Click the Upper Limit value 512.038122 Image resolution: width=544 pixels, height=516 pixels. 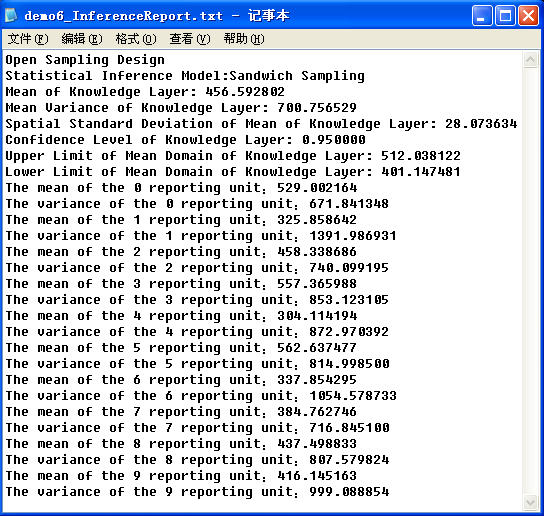click(x=421, y=155)
